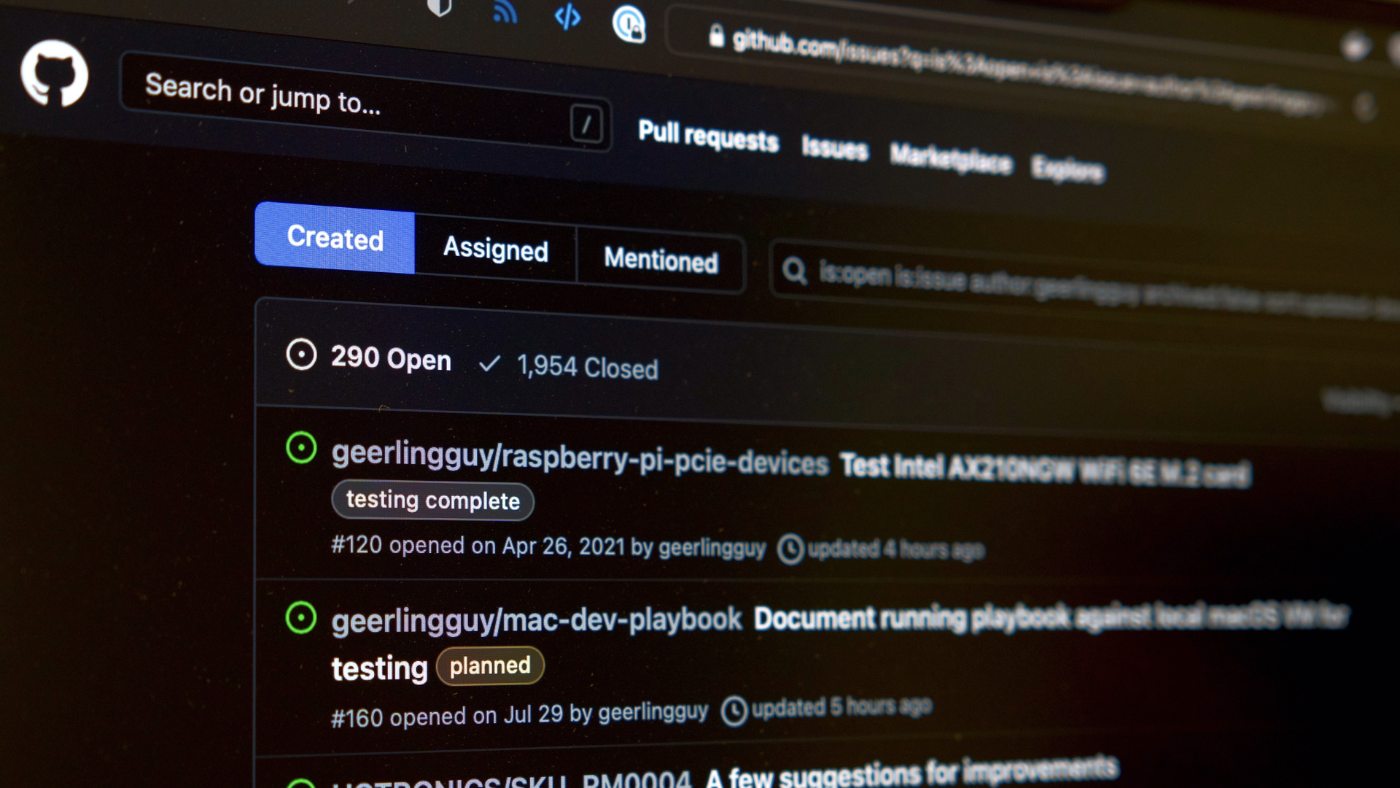Click the text 'updated 5 hours ago'

click(x=842, y=708)
